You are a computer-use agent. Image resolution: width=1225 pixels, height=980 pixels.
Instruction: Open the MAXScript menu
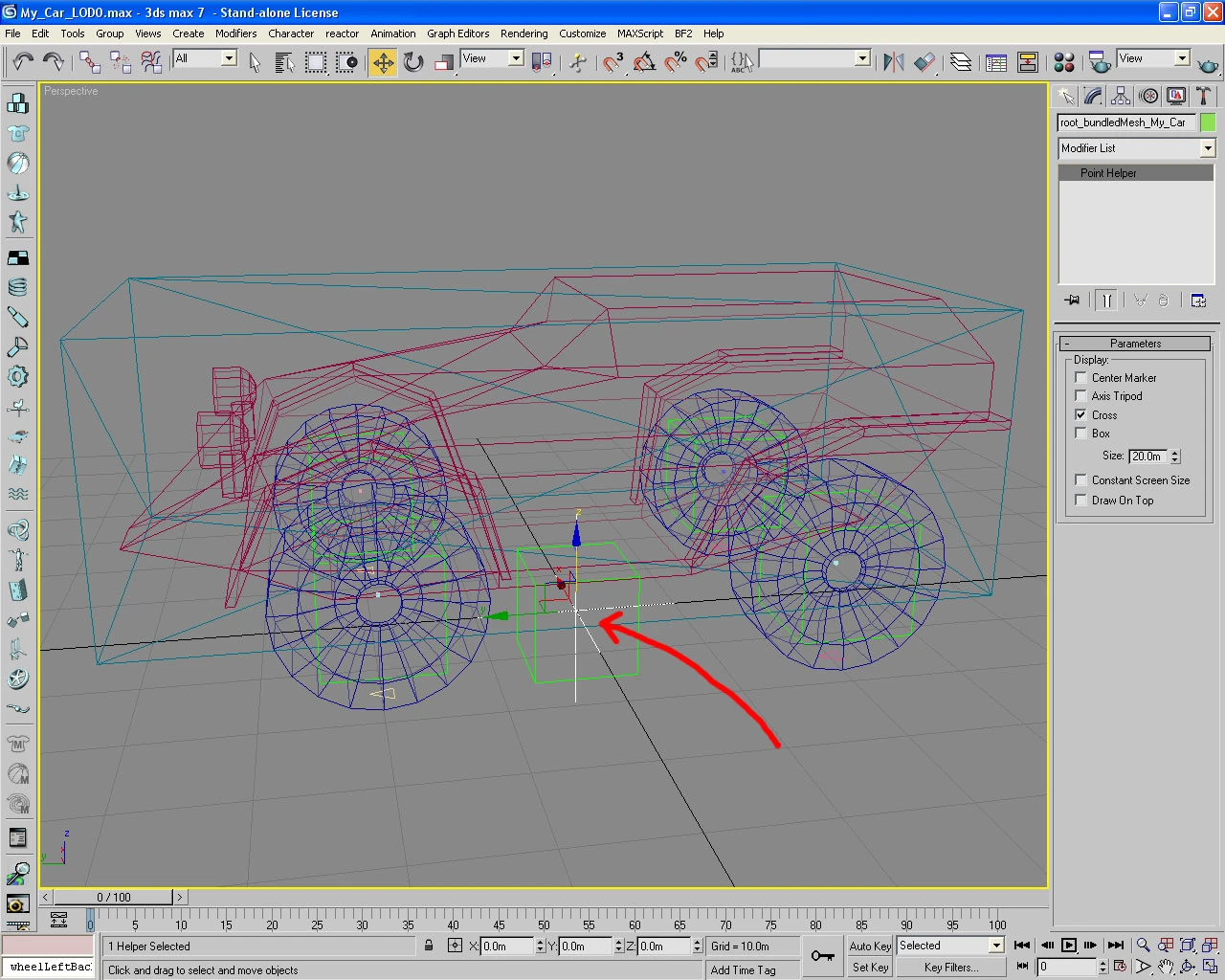coord(639,33)
